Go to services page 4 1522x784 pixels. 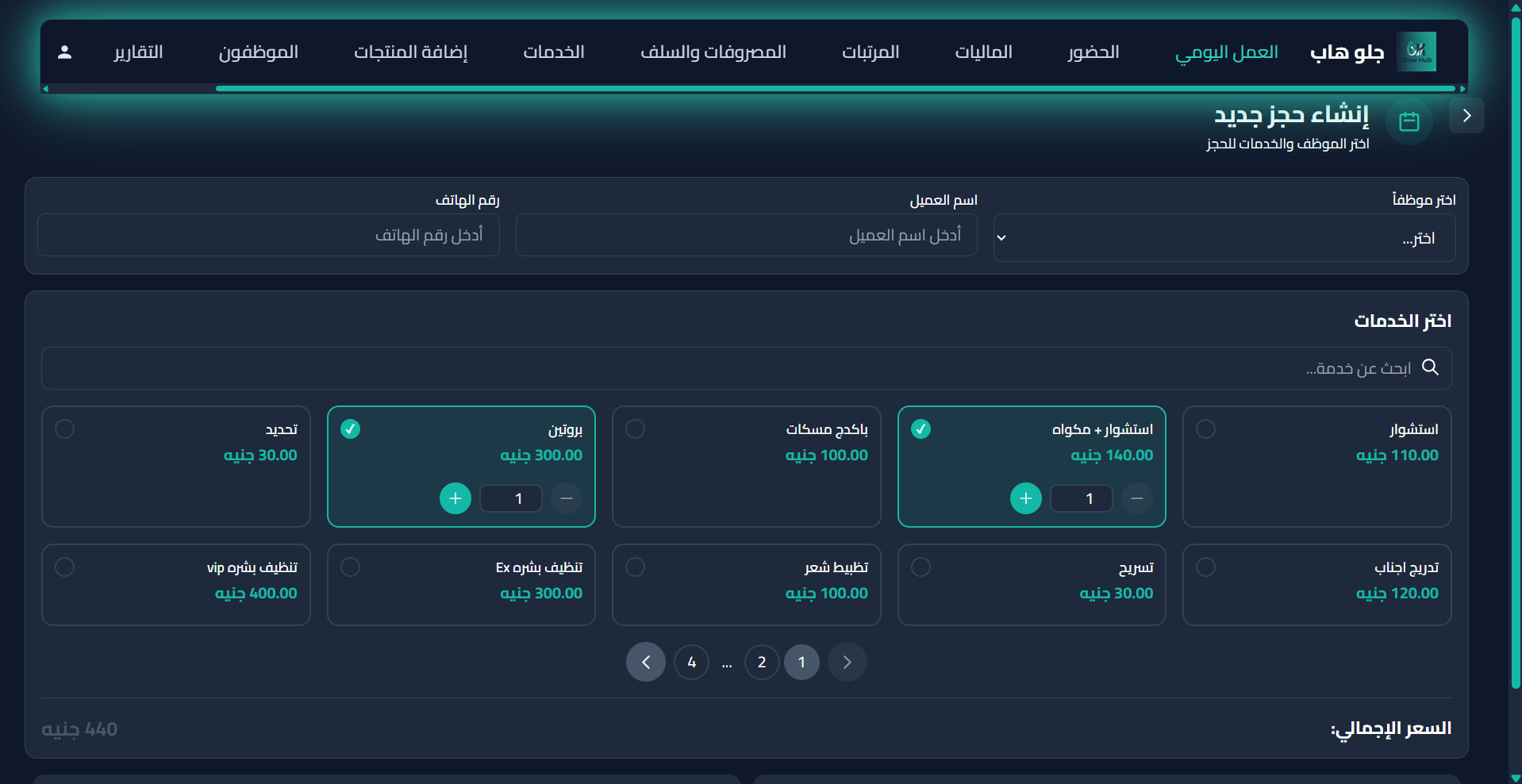[x=692, y=662]
